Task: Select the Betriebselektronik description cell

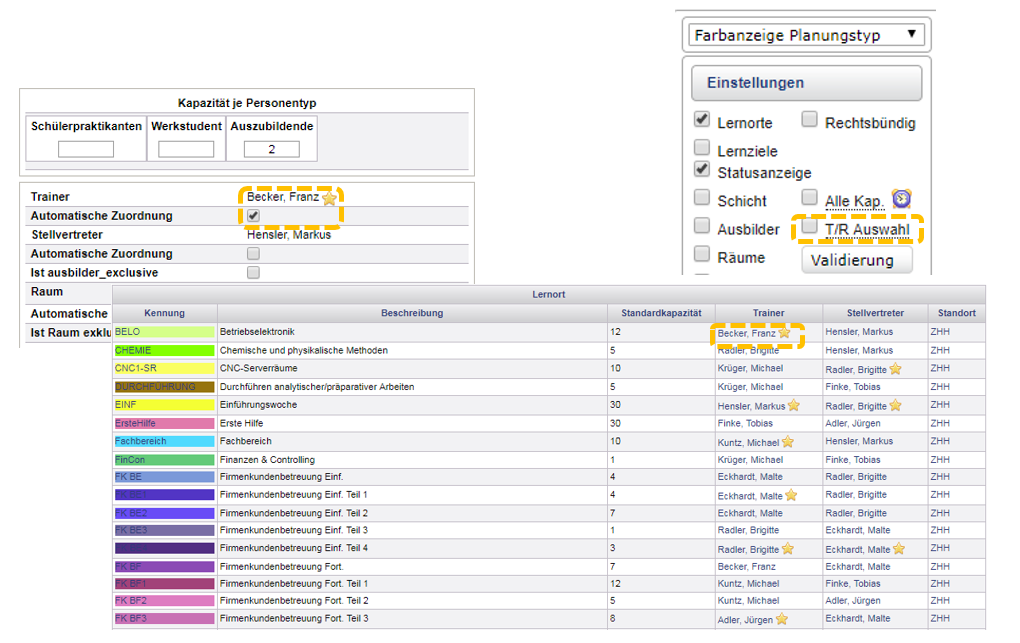Action: (412, 332)
